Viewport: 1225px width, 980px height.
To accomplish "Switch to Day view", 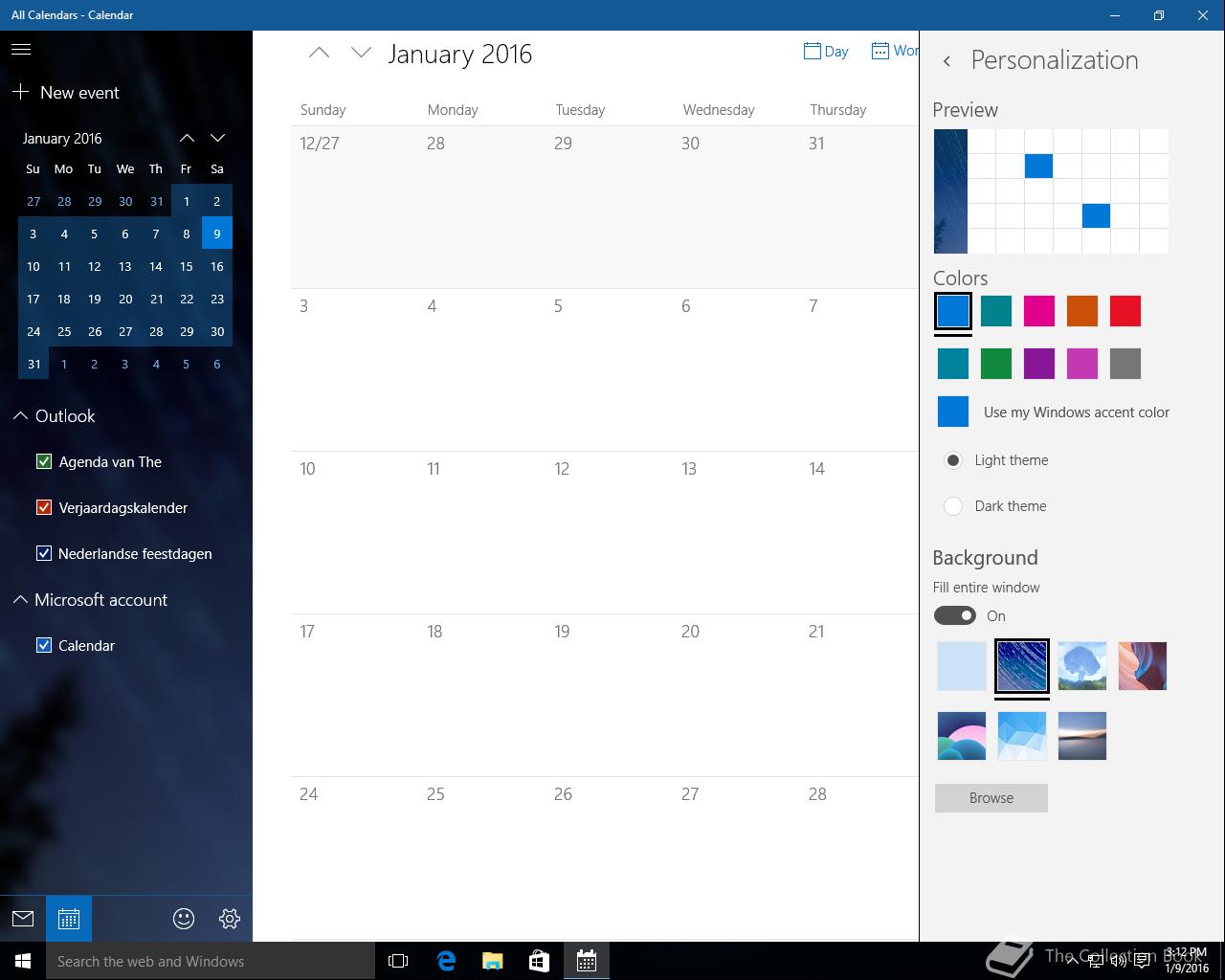I will click(x=826, y=51).
